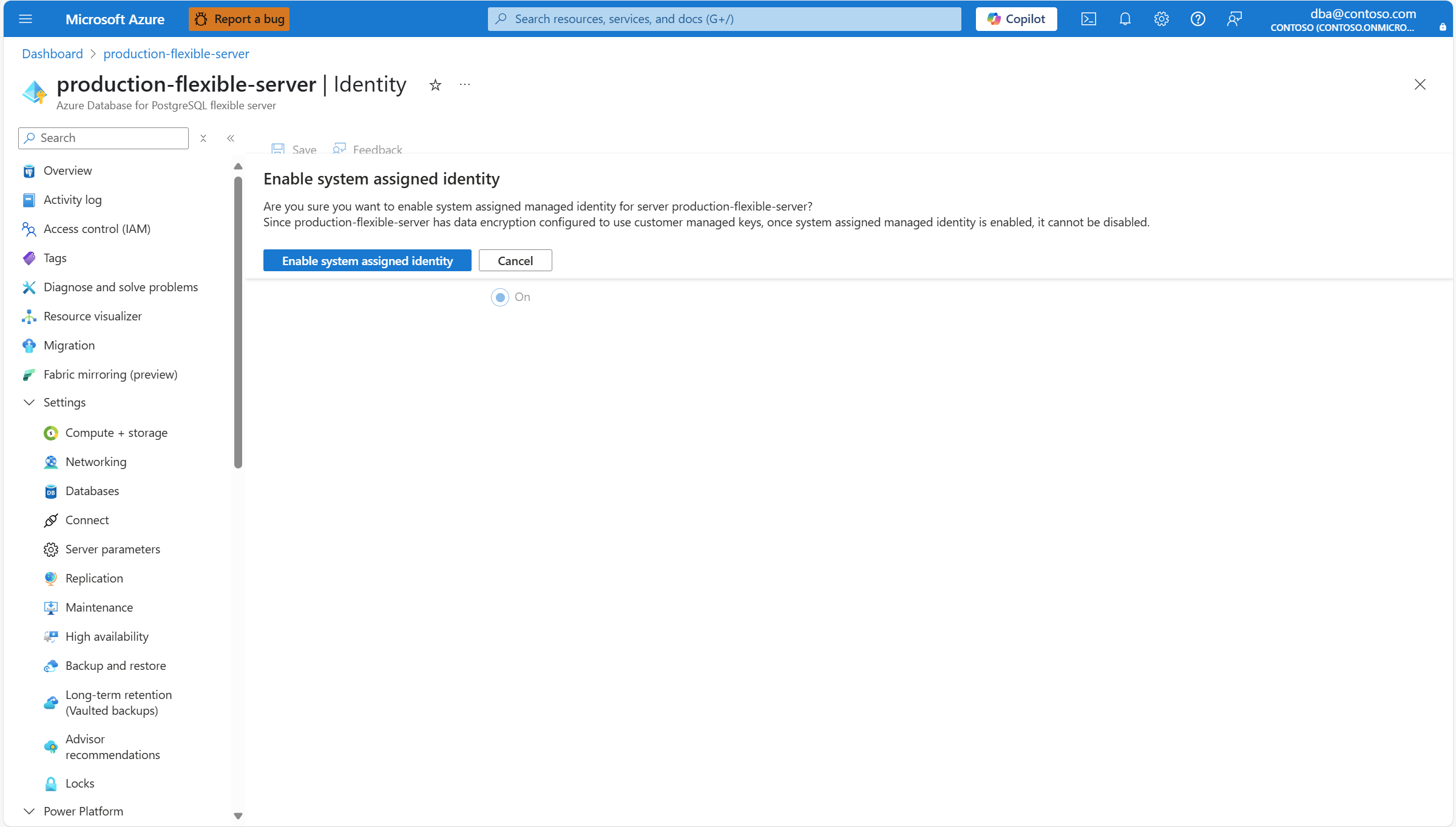The image size is (1456, 827).
Task: Click the Maintenance icon
Action: coord(51,608)
